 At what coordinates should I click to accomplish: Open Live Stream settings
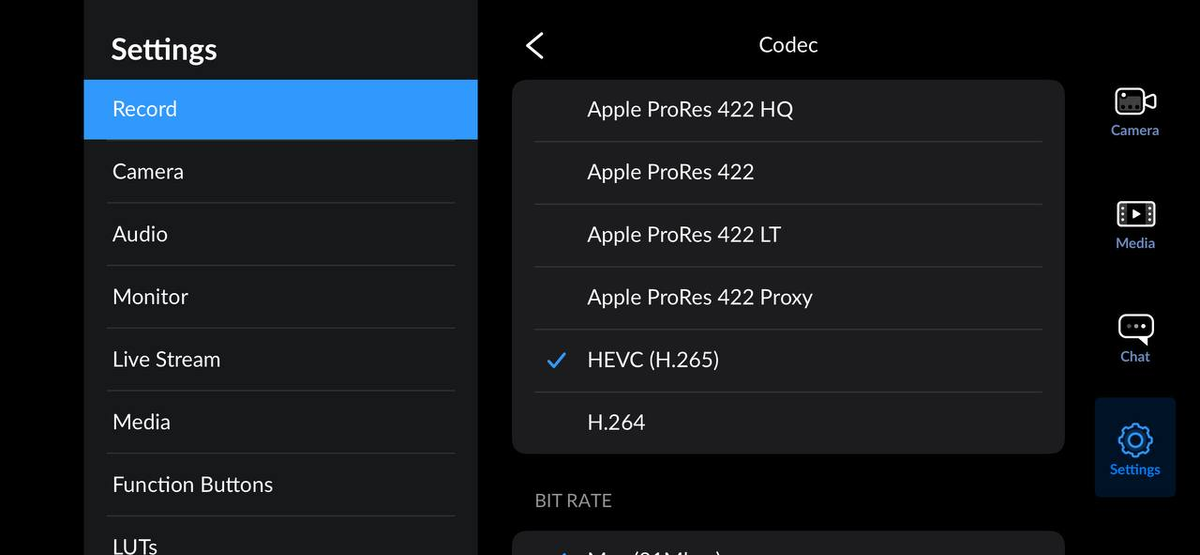pos(280,359)
